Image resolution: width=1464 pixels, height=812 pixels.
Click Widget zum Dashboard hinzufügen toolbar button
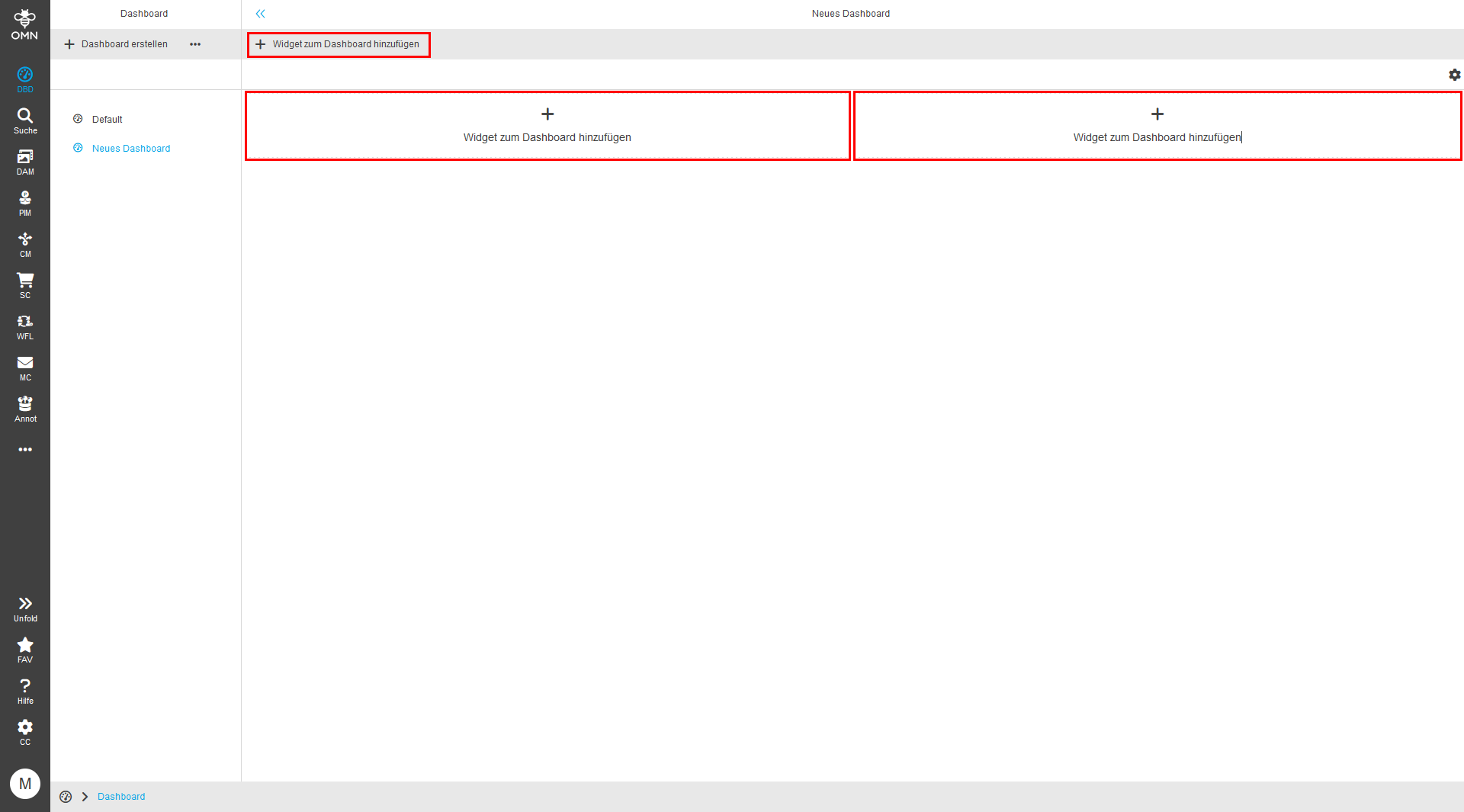(339, 44)
